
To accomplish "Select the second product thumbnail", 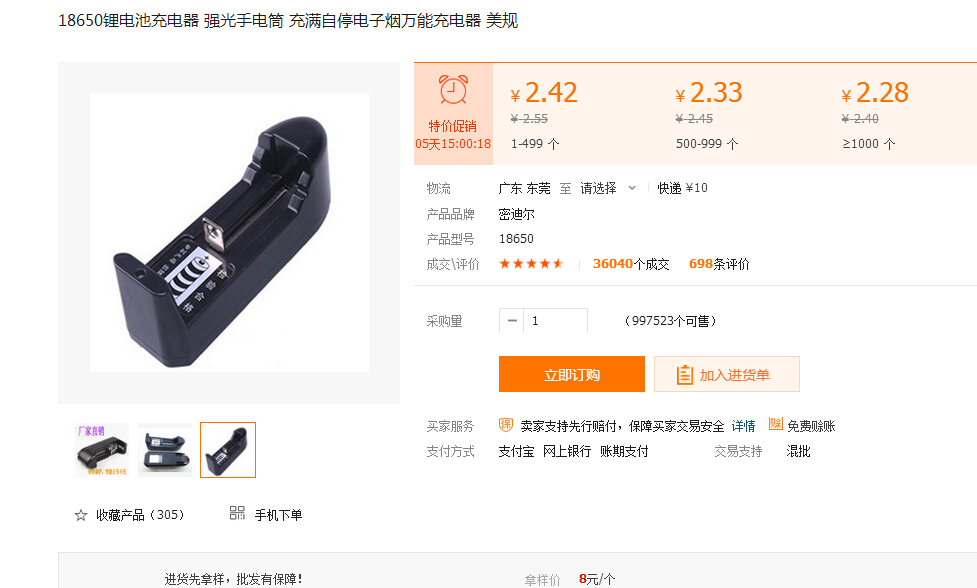I will [x=165, y=450].
